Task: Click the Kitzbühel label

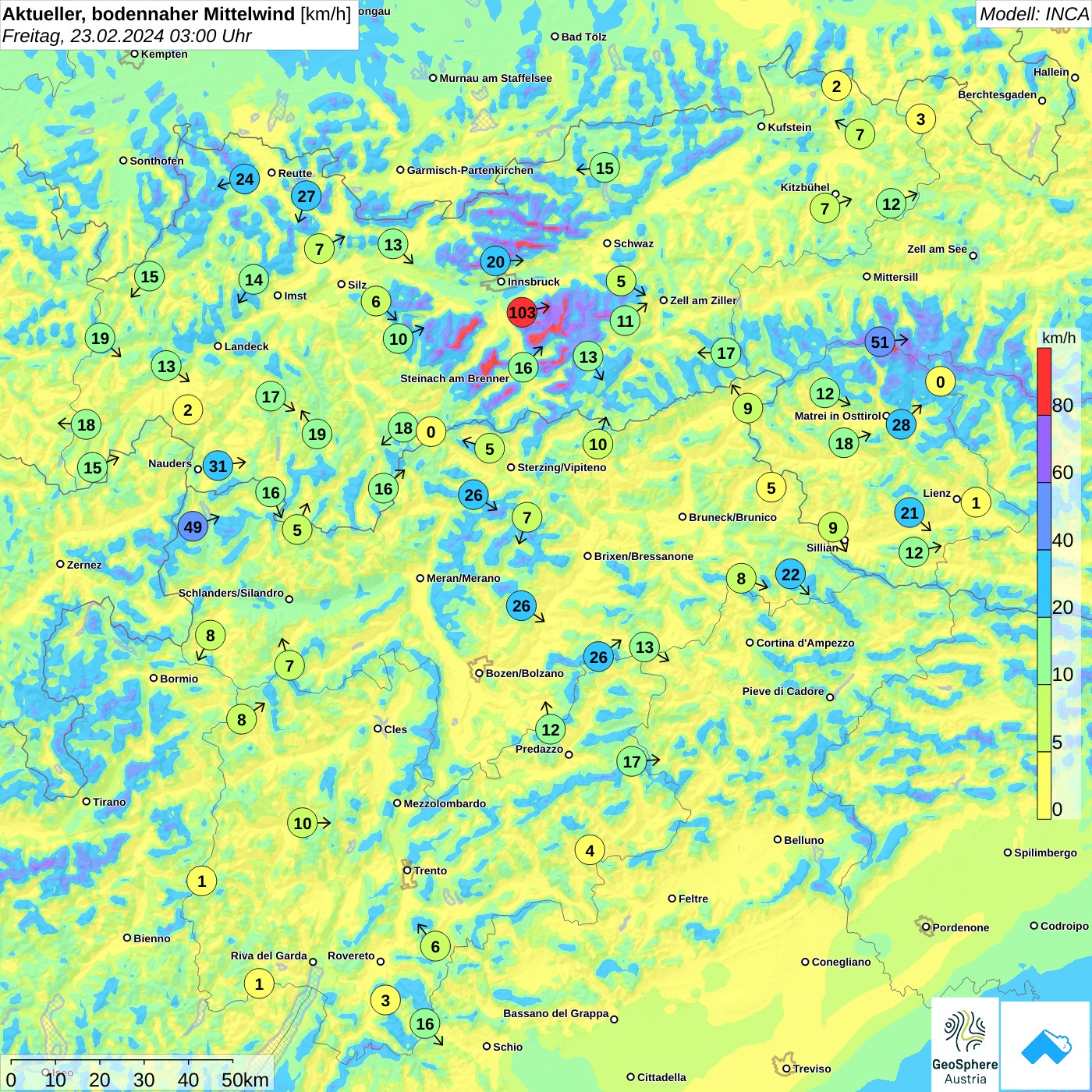Action: [805, 187]
